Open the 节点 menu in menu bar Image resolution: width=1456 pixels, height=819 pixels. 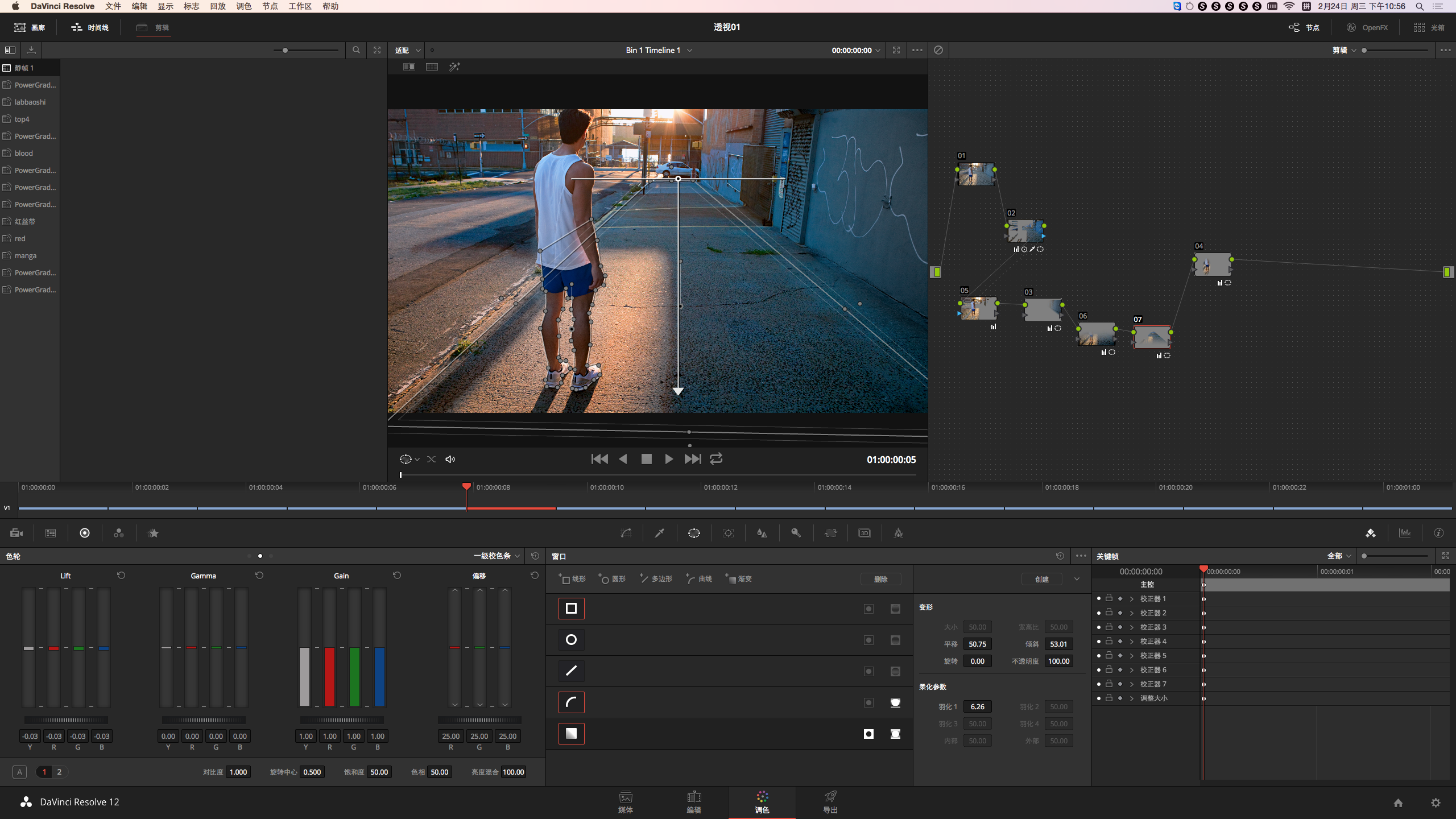pos(270,6)
